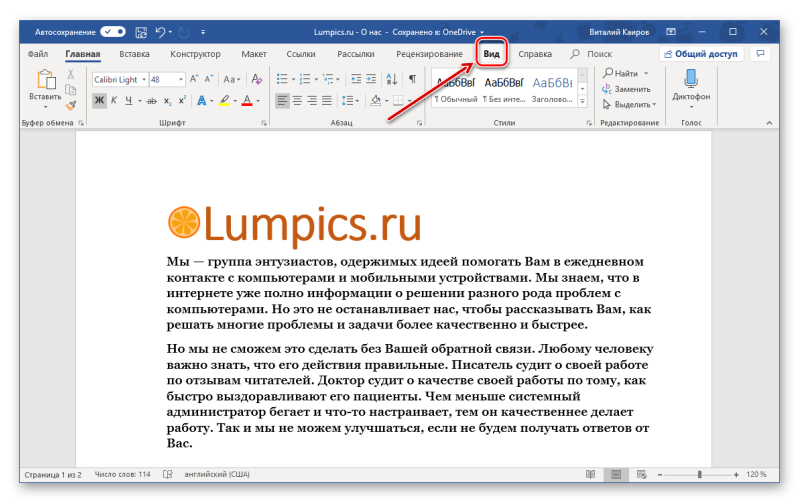Viewport: 800px width, 503px height.
Task: Switch to the Конструктор tab
Action: (195, 54)
